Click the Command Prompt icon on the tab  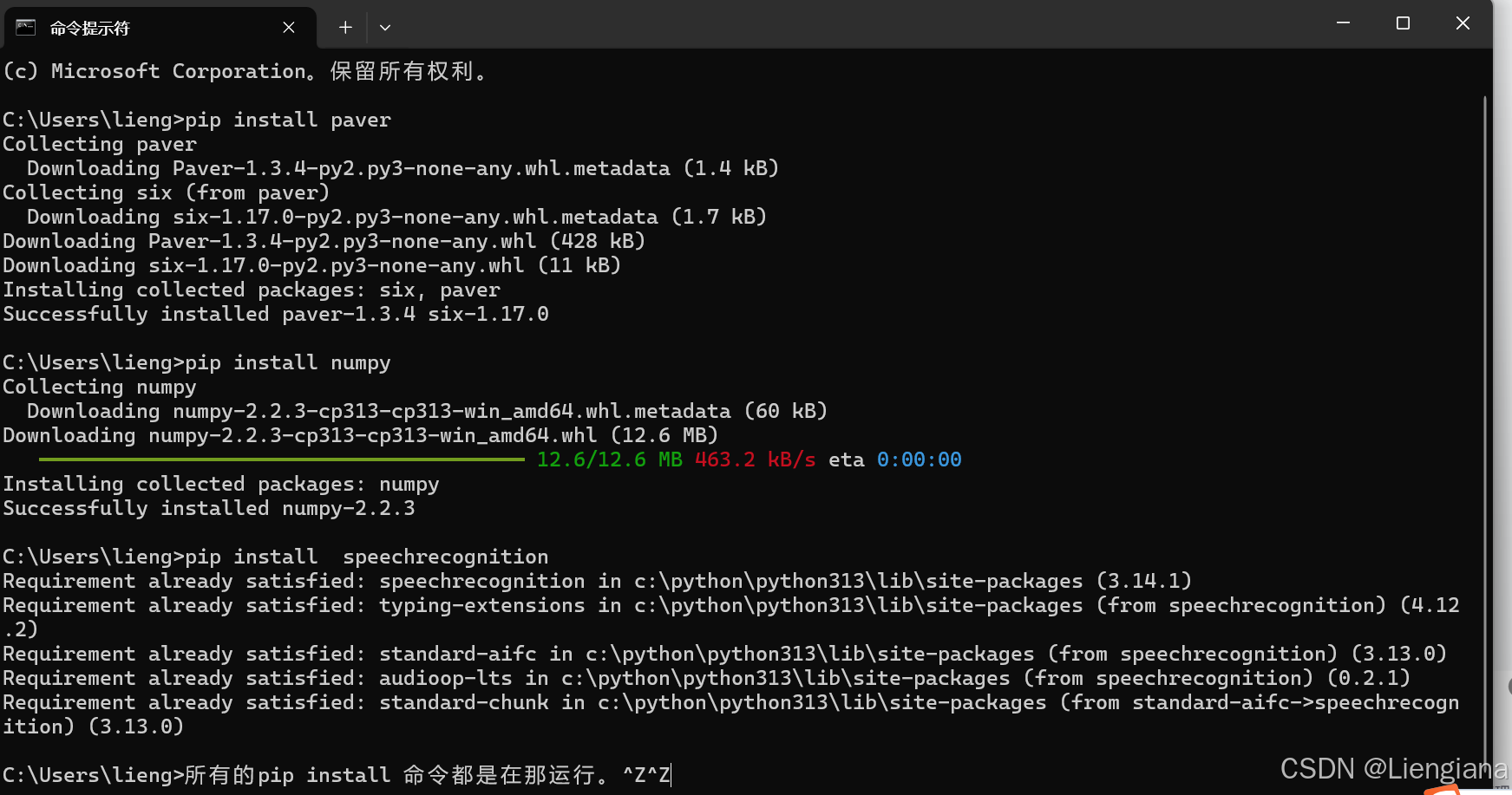pyautogui.click(x=26, y=27)
